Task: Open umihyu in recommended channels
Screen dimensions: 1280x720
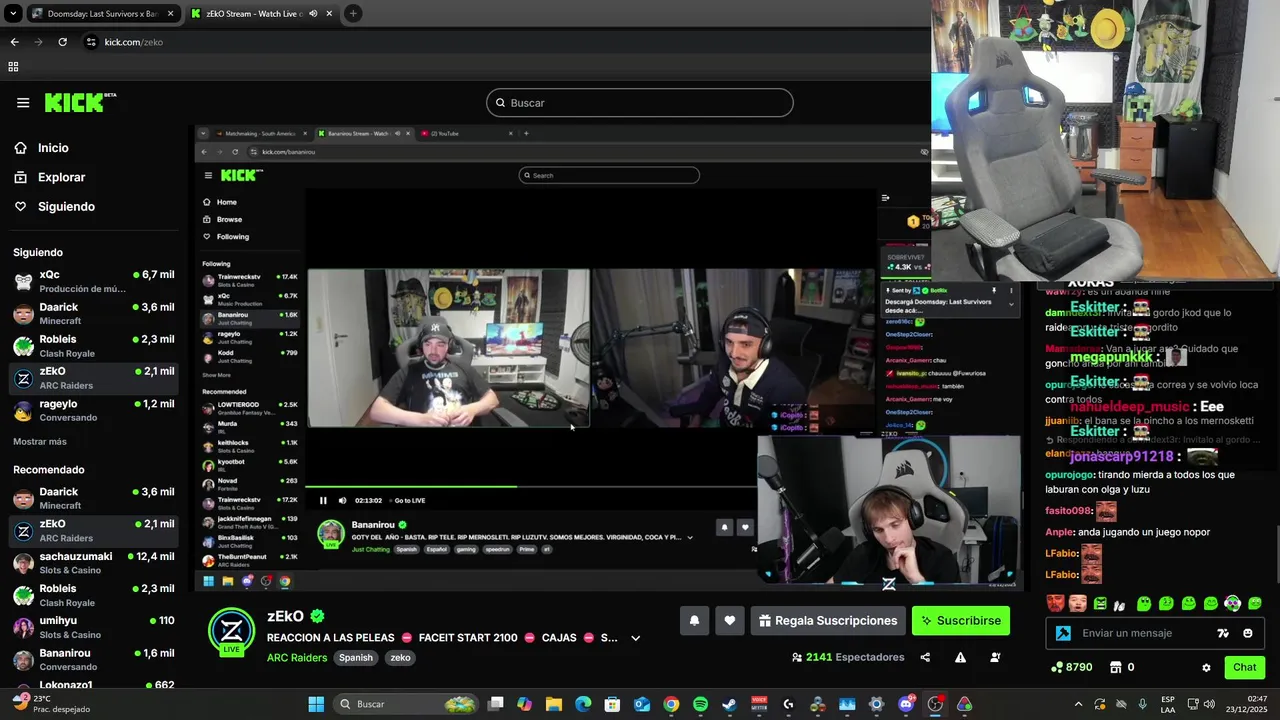Action: pos(94,627)
